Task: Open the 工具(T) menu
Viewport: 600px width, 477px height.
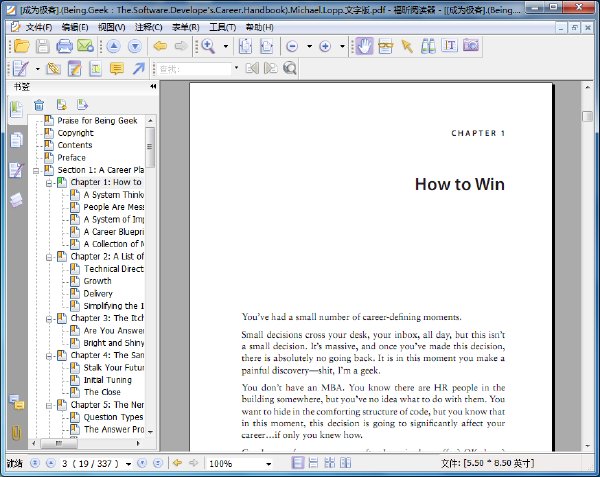Action: 222,27
